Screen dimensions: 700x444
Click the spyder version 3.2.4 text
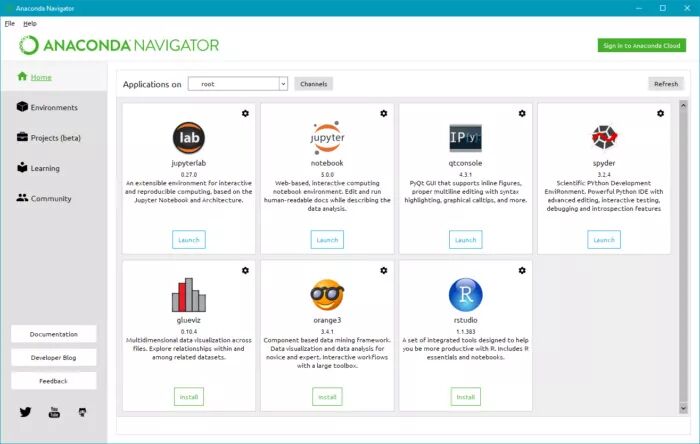click(604, 174)
